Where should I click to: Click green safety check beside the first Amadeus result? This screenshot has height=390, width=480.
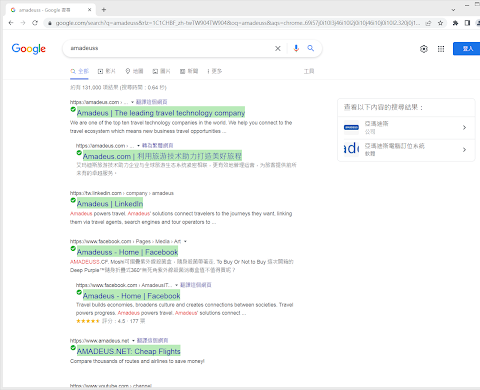pyautogui.click(x=73, y=109)
